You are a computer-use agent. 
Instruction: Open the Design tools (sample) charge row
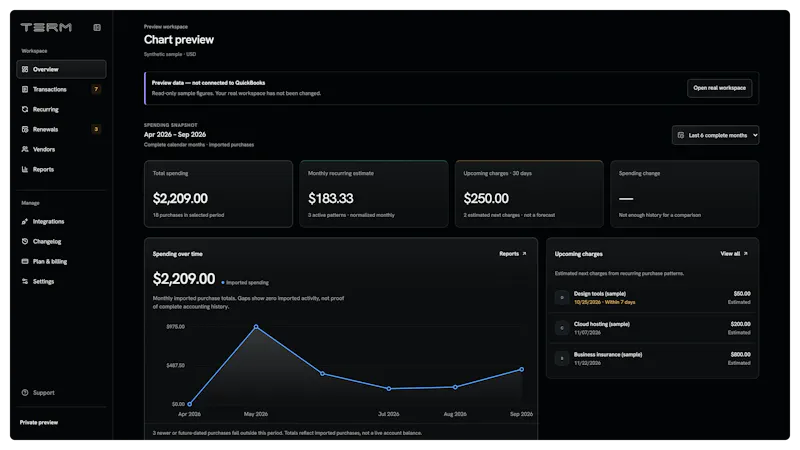point(652,297)
